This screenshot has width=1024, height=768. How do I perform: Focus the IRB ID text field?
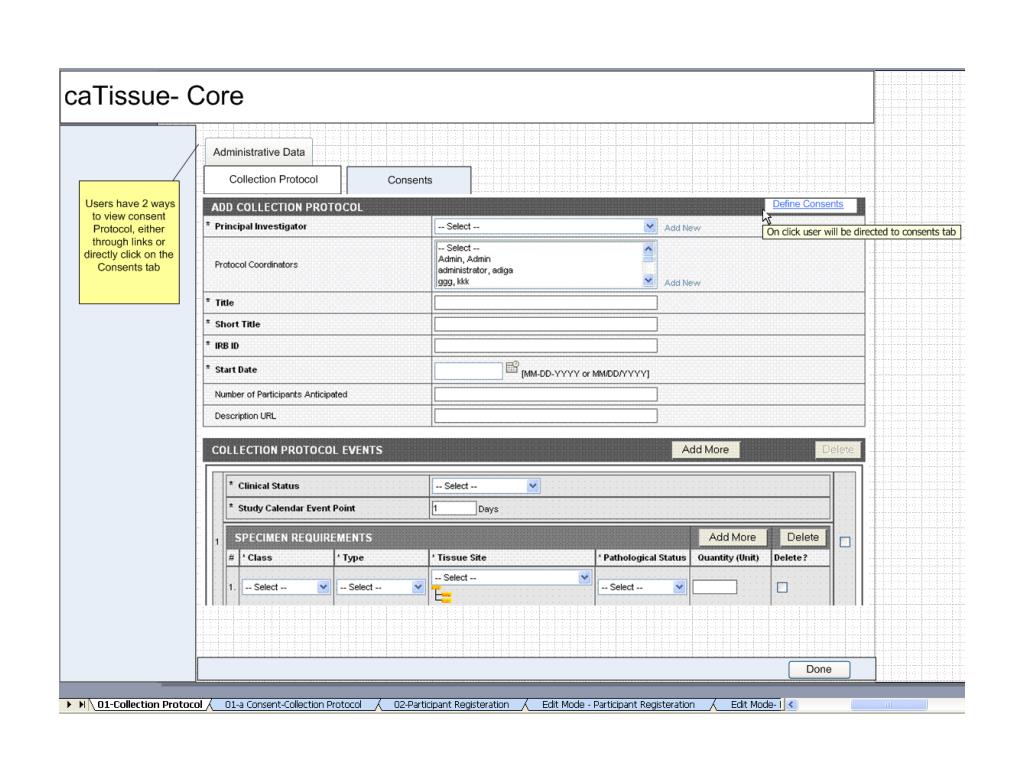tap(545, 345)
